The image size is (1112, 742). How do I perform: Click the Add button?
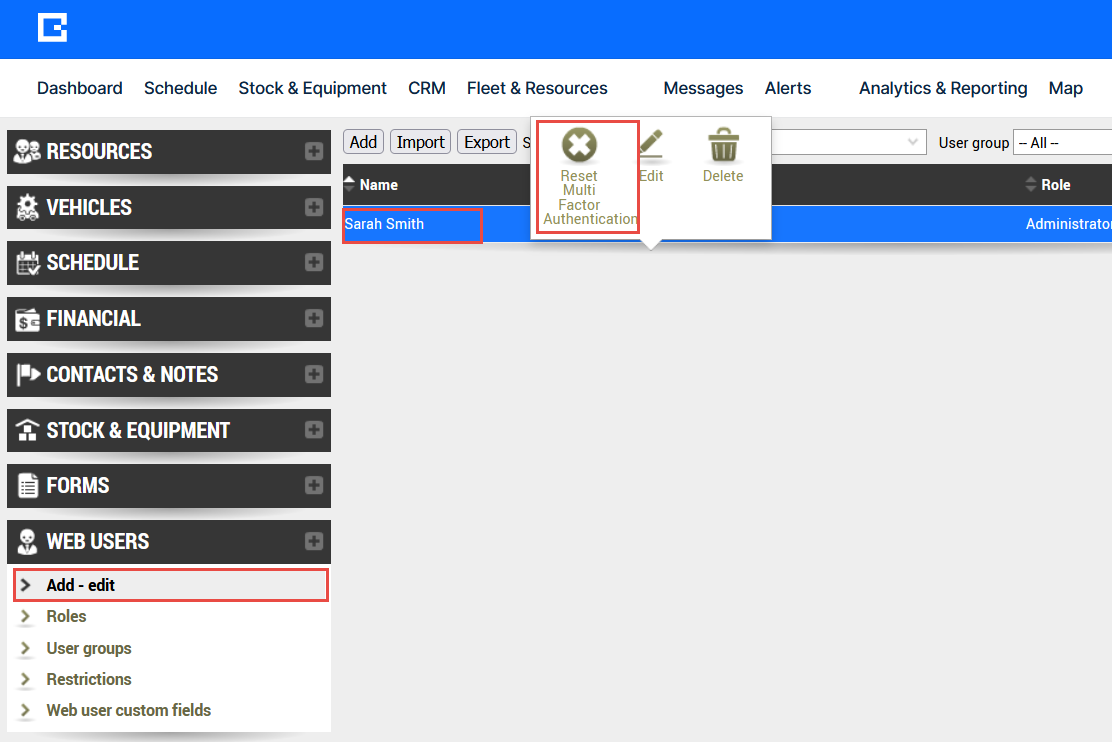(x=363, y=142)
